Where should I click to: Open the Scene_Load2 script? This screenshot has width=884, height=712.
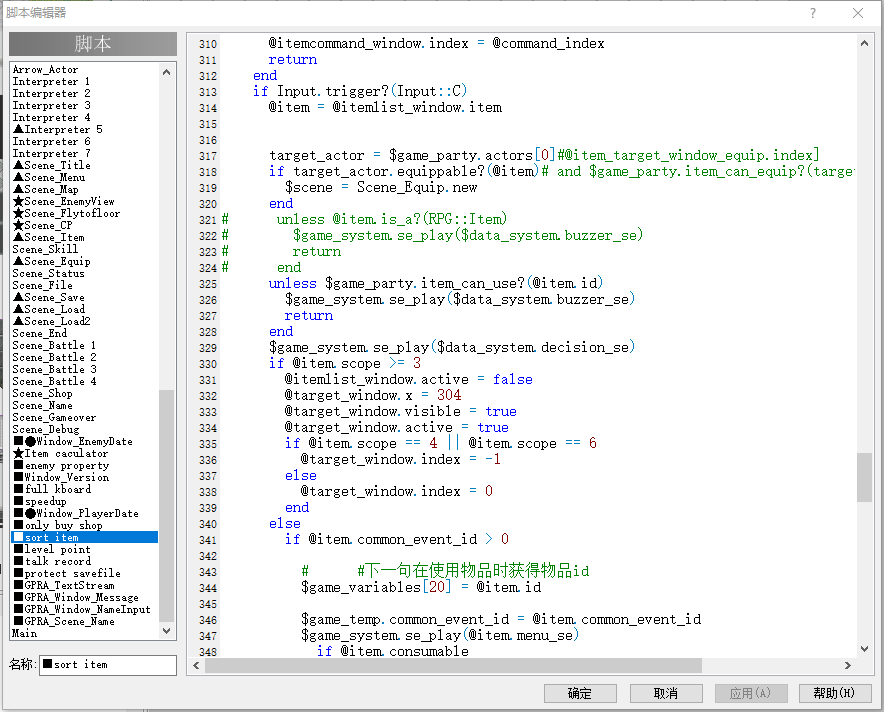pyautogui.click(x=51, y=321)
